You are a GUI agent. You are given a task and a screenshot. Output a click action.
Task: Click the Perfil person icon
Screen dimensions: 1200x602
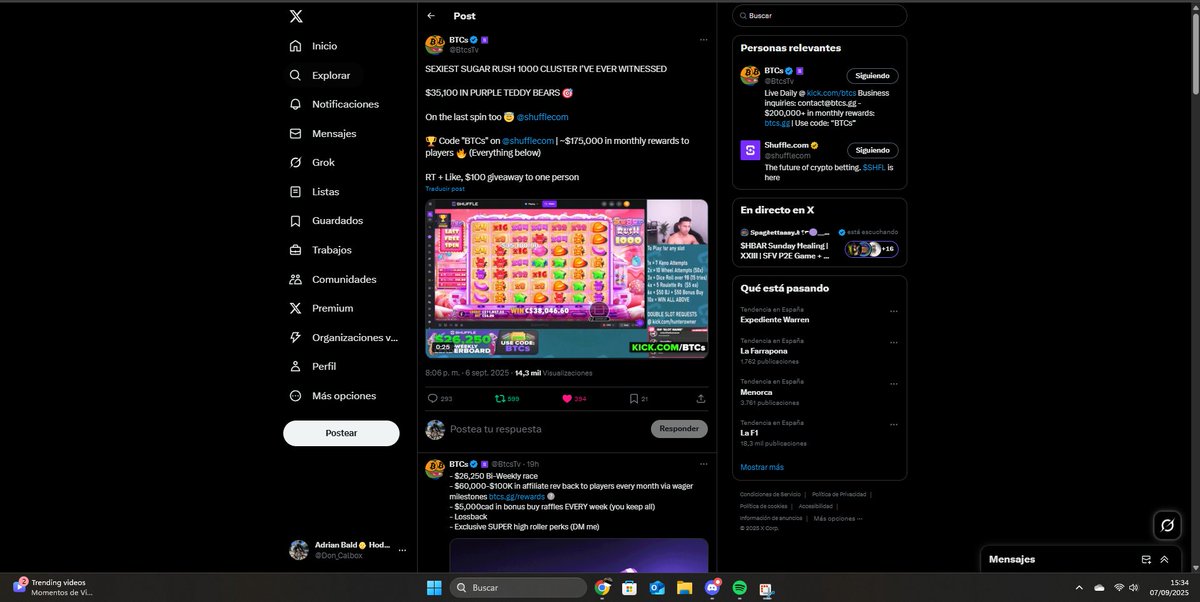(x=295, y=366)
